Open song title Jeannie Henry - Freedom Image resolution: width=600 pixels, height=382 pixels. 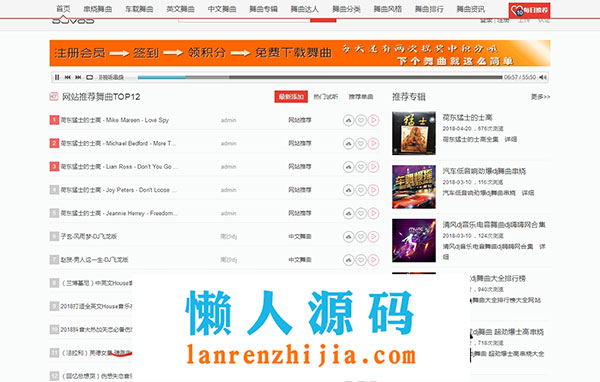[119, 213]
